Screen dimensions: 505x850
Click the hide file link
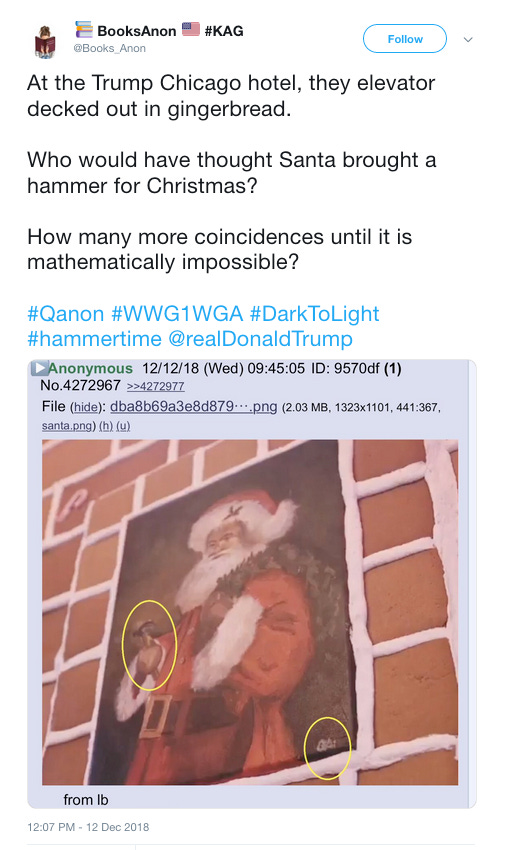(x=85, y=407)
